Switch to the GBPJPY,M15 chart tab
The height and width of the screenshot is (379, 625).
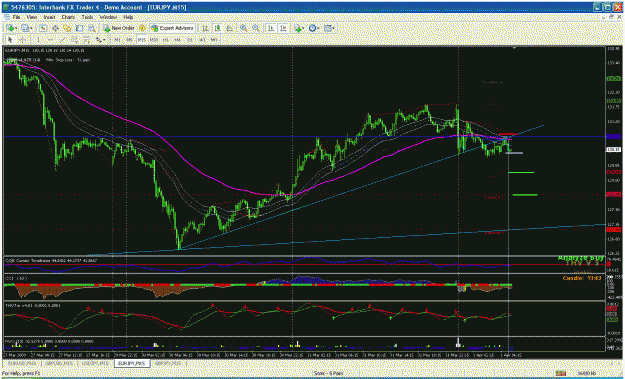(169, 363)
